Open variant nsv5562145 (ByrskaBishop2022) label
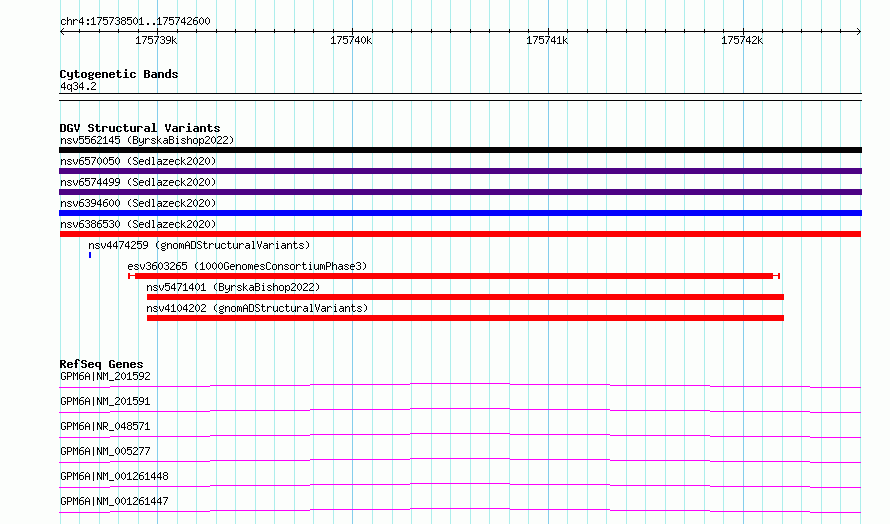 147,140
